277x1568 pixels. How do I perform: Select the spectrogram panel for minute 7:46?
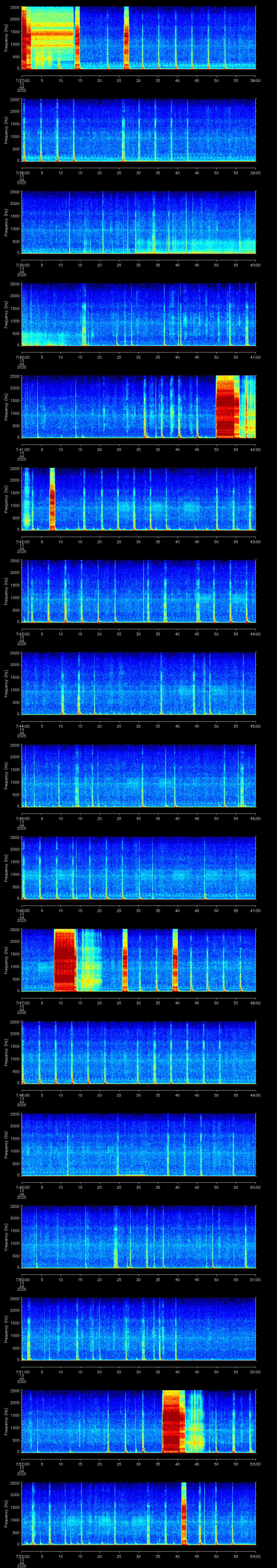coord(138,868)
